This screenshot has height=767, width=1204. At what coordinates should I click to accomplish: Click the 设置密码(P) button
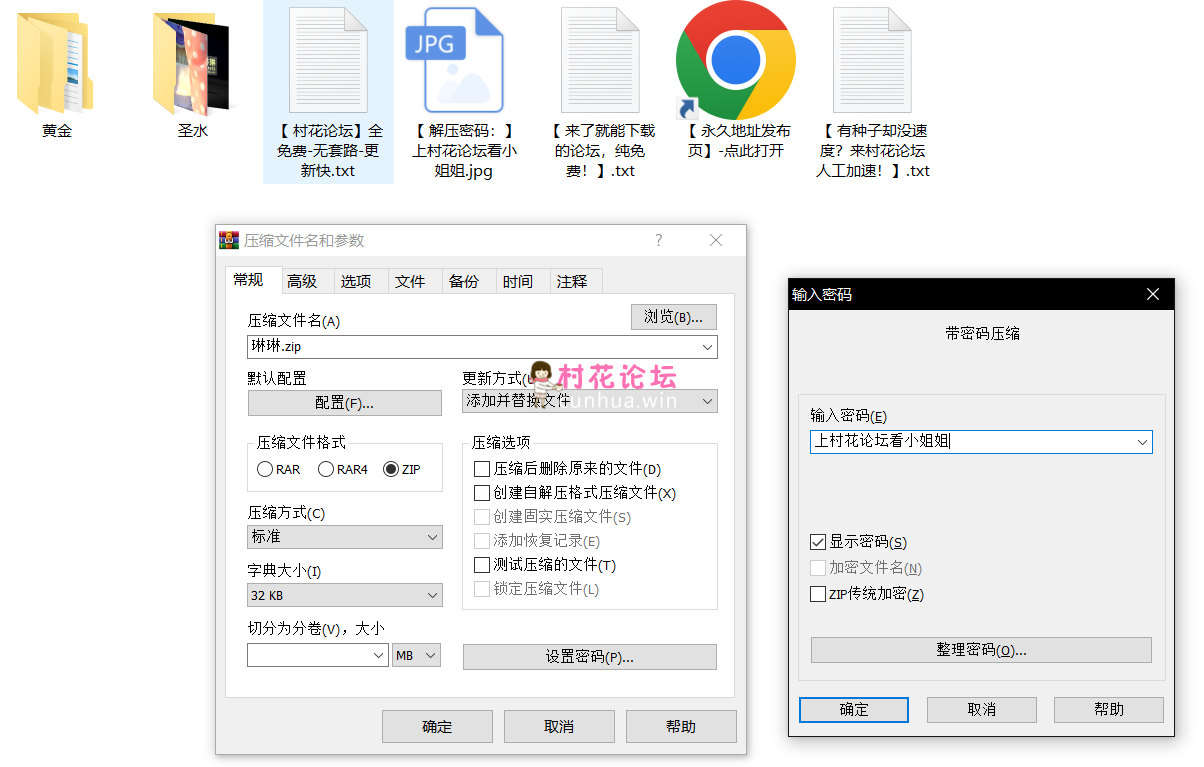coord(589,657)
